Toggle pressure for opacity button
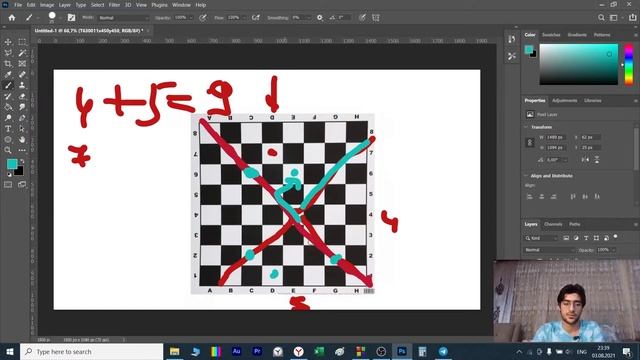 pyautogui.click(x=202, y=18)
